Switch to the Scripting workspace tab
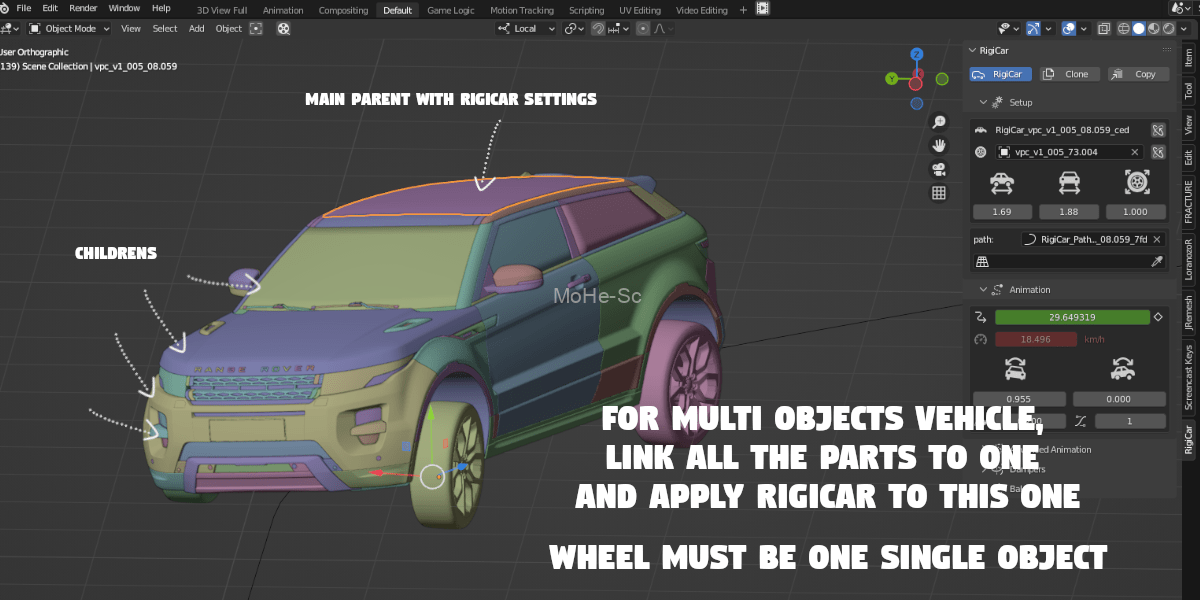 click(586, 10)
